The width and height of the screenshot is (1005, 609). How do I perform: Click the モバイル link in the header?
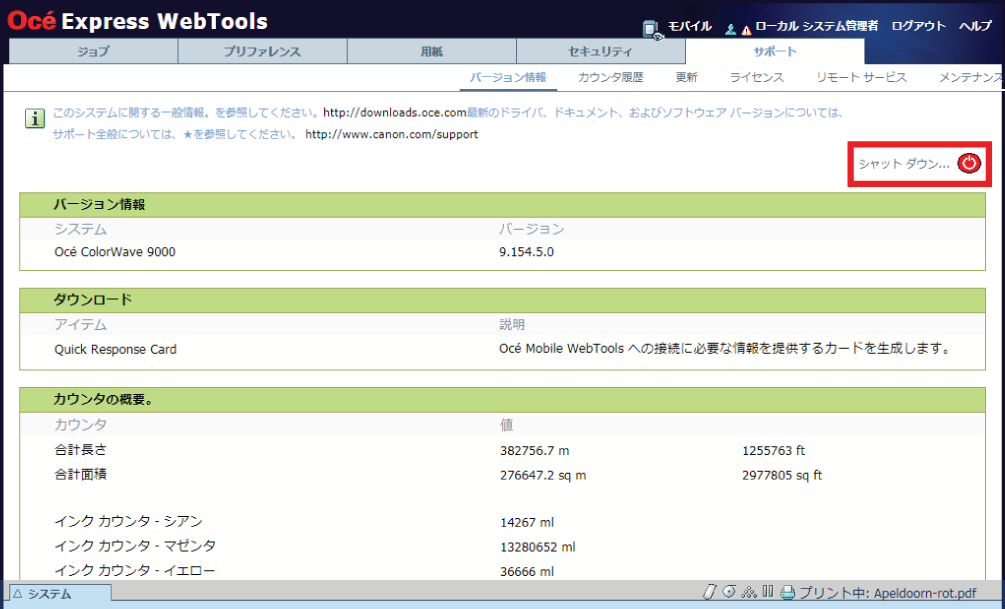pyautogui.click(x=690, y=26)
